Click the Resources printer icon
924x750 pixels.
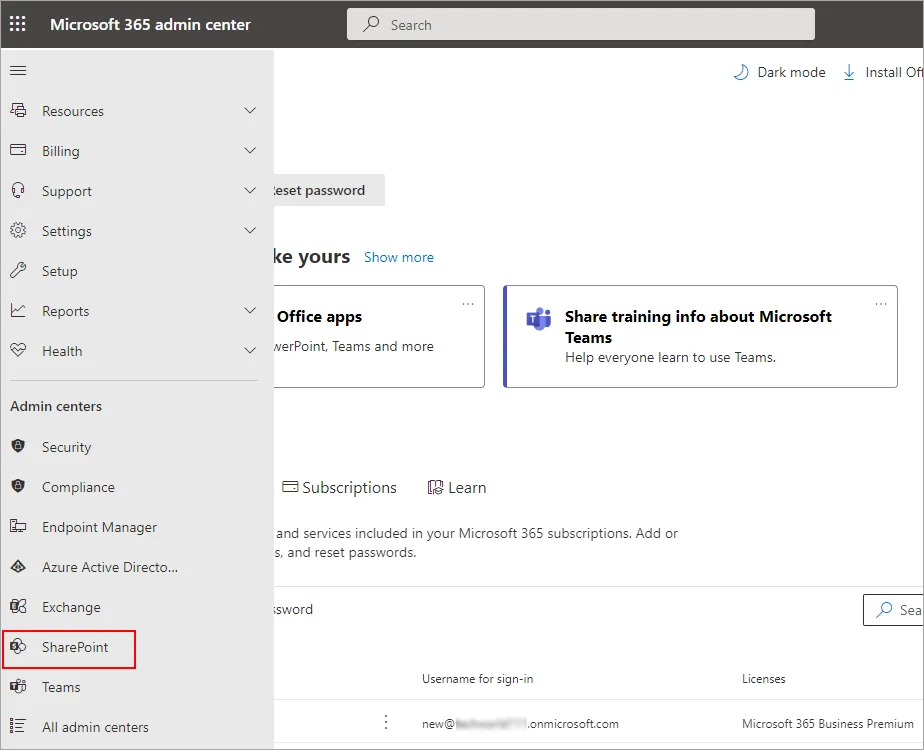pos(18,110)
